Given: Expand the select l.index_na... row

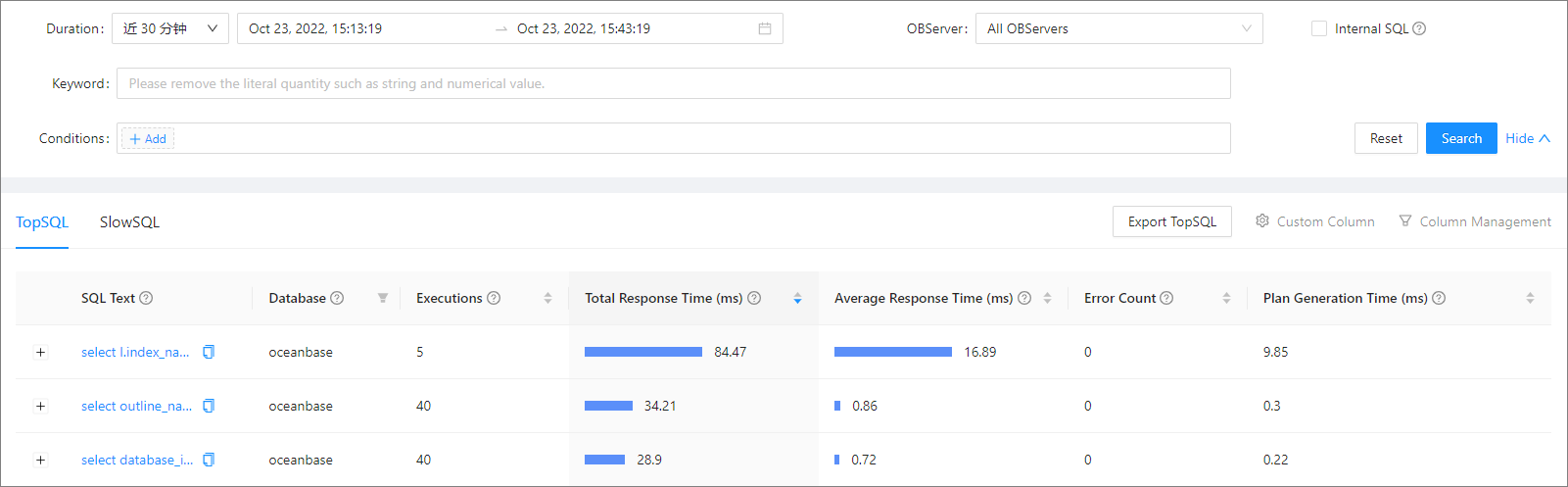Looking at the screenshot, I should click(40, 352).
